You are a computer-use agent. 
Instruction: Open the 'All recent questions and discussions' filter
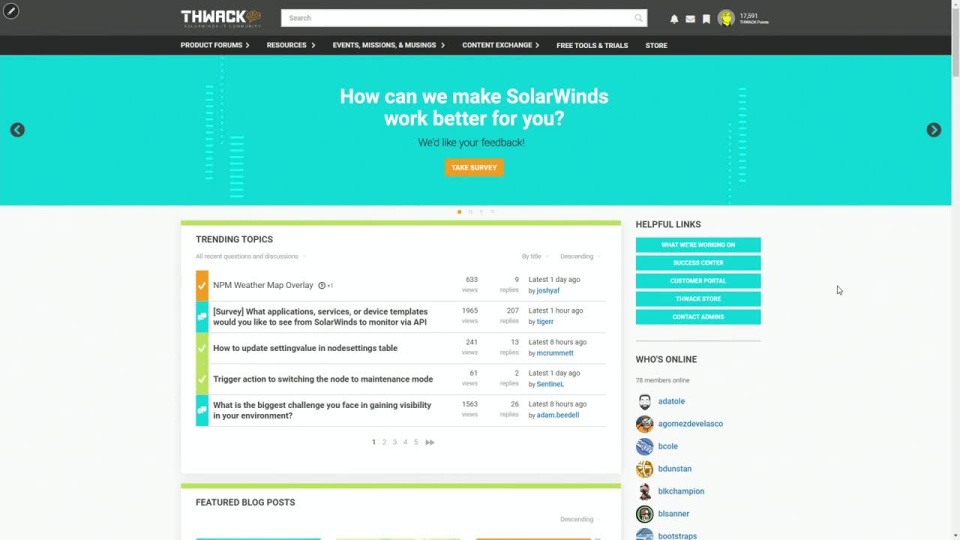[x=250, y=257]
